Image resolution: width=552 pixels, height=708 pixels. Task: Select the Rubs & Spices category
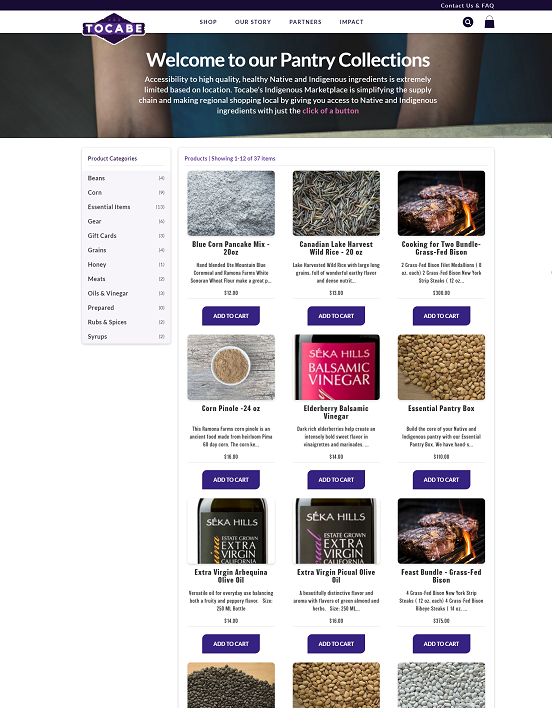pyautogui.click(x=126, y=322)
